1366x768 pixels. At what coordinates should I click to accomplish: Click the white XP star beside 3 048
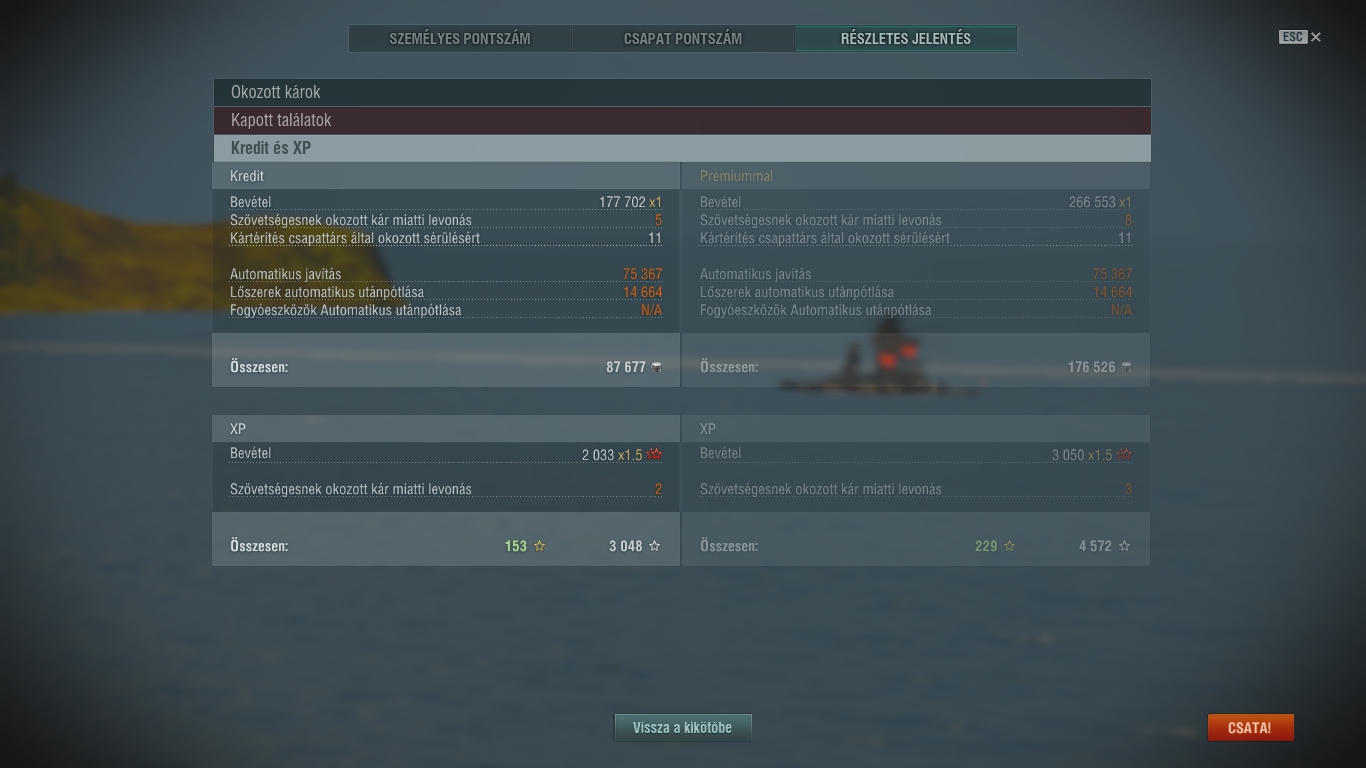(655, 546)
